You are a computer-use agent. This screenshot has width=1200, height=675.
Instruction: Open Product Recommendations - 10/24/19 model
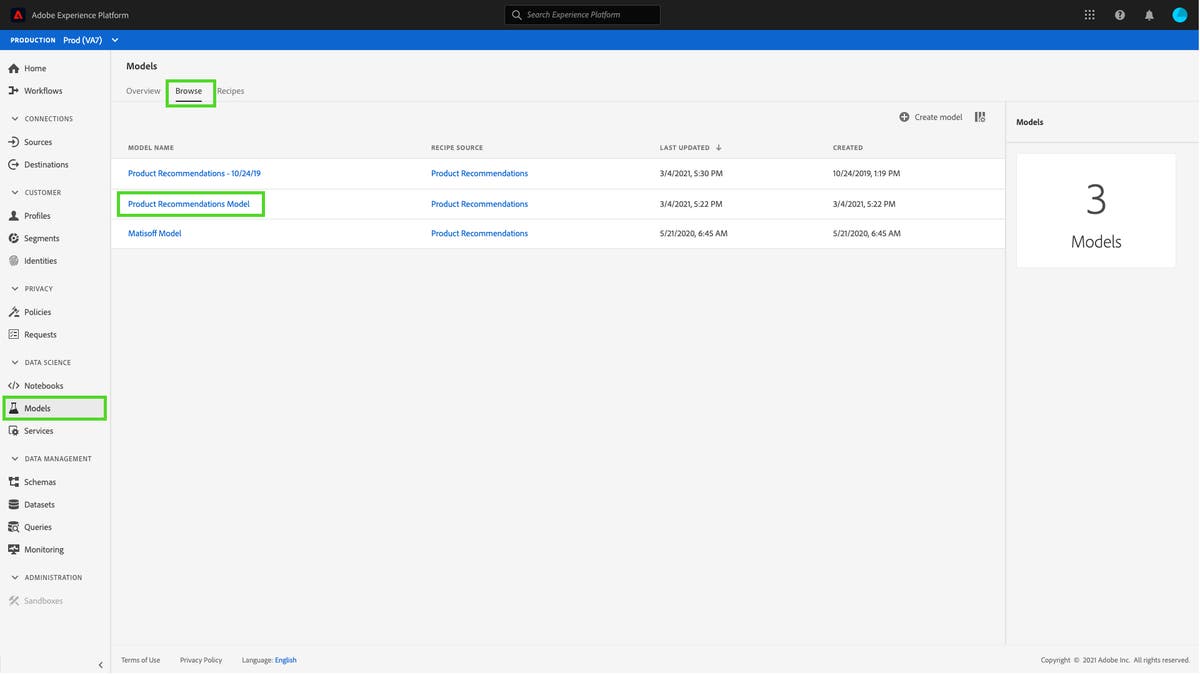click(194, 174)
